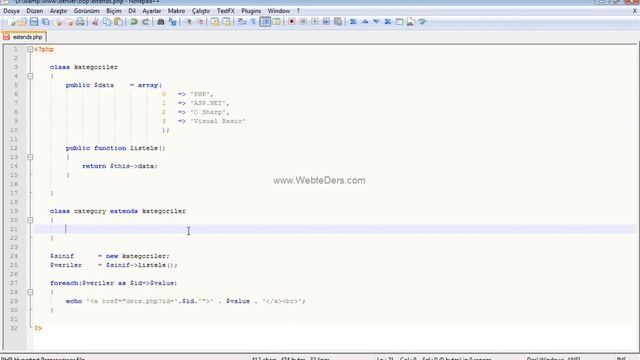This screenshot has height=360, width=640.
Task: Click the Redo toolbar icon
Action: 145,22
